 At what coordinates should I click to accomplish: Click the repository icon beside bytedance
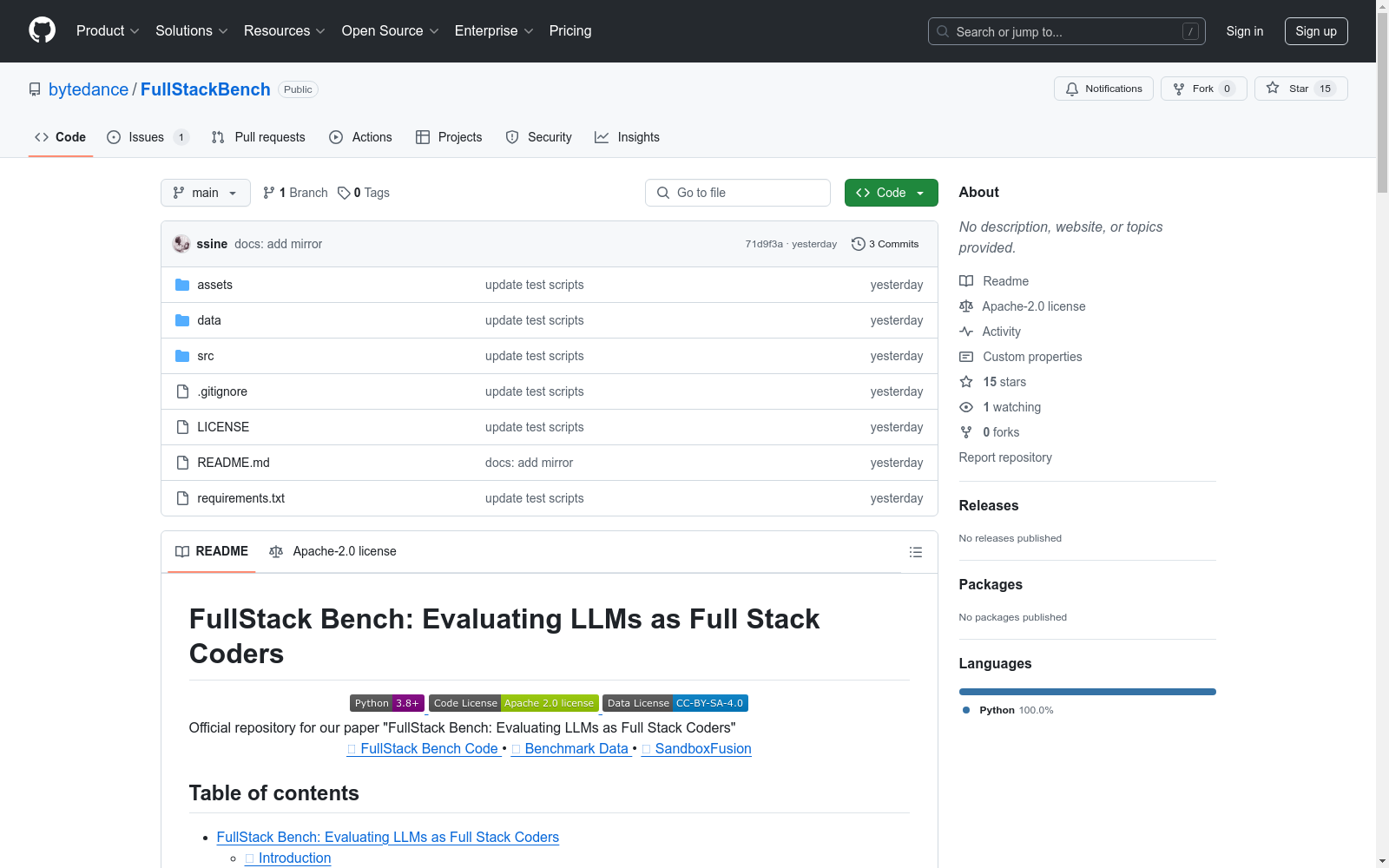point(35,89)
